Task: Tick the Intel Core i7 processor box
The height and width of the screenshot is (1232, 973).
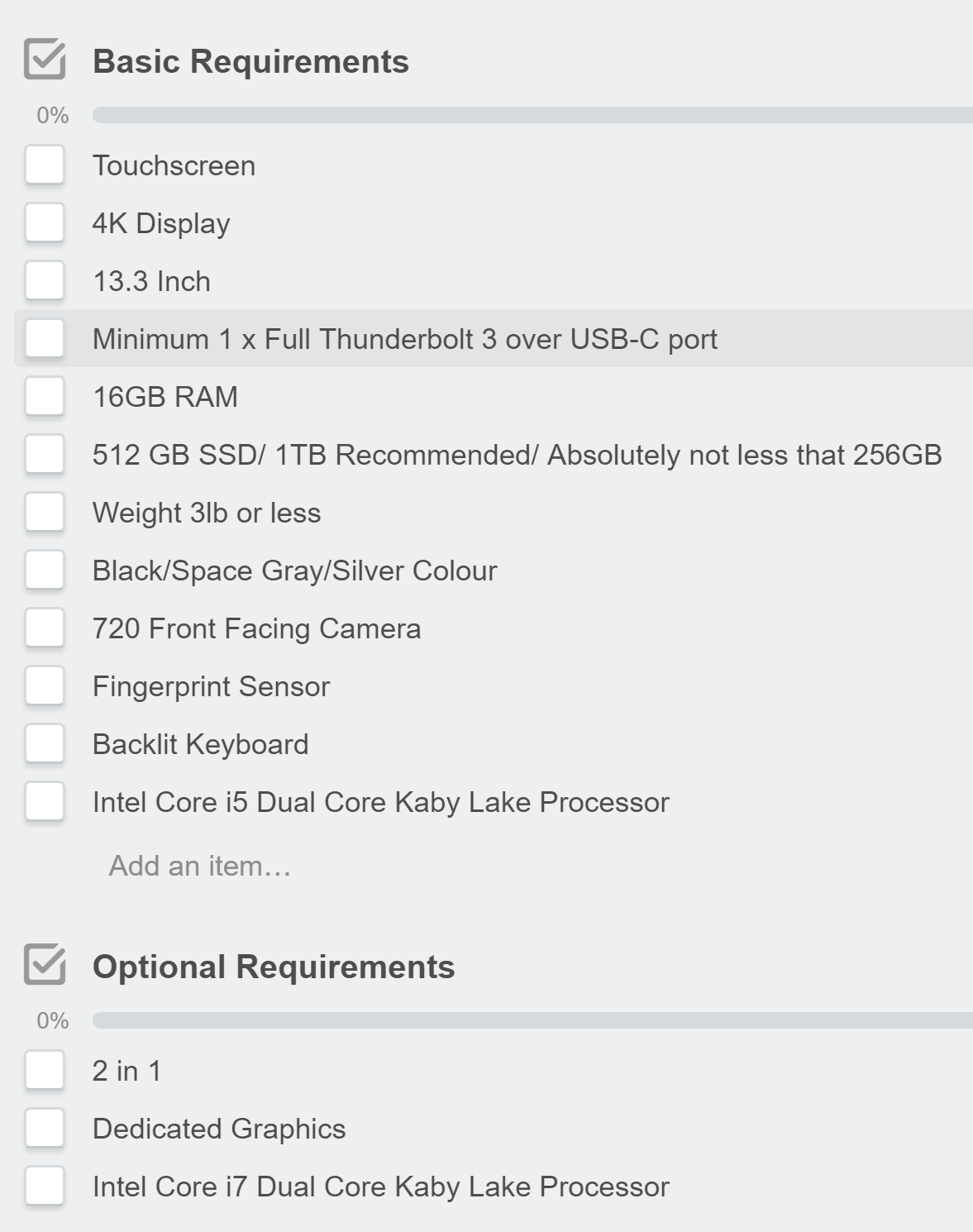Action: coord(45,1186)
